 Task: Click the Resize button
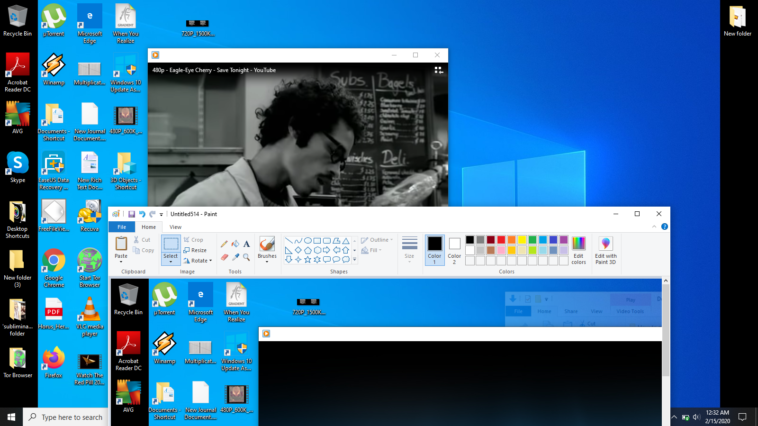(196, 250)
